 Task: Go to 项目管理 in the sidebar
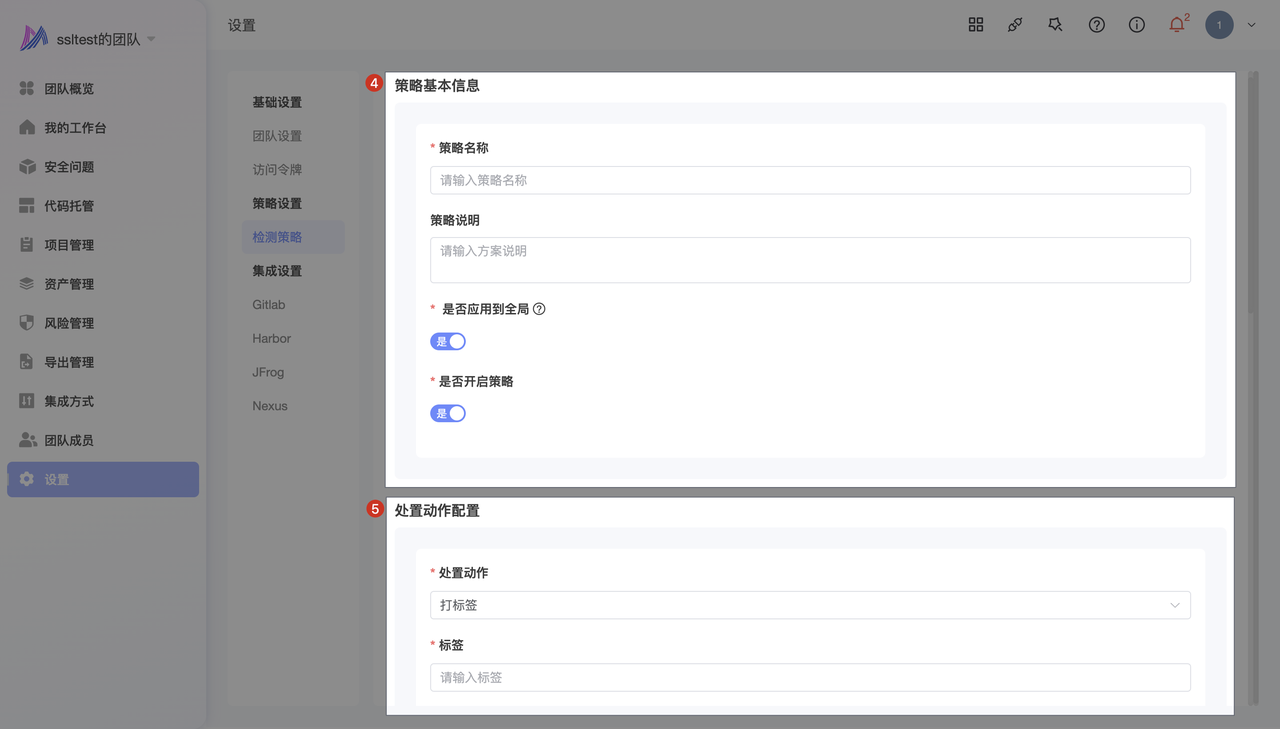pyautogui.click(x=68, y=245)
